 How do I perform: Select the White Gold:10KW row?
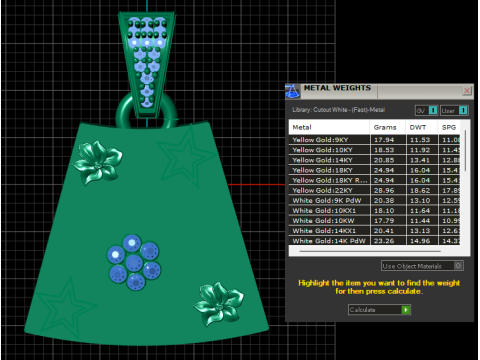point(374,221)
